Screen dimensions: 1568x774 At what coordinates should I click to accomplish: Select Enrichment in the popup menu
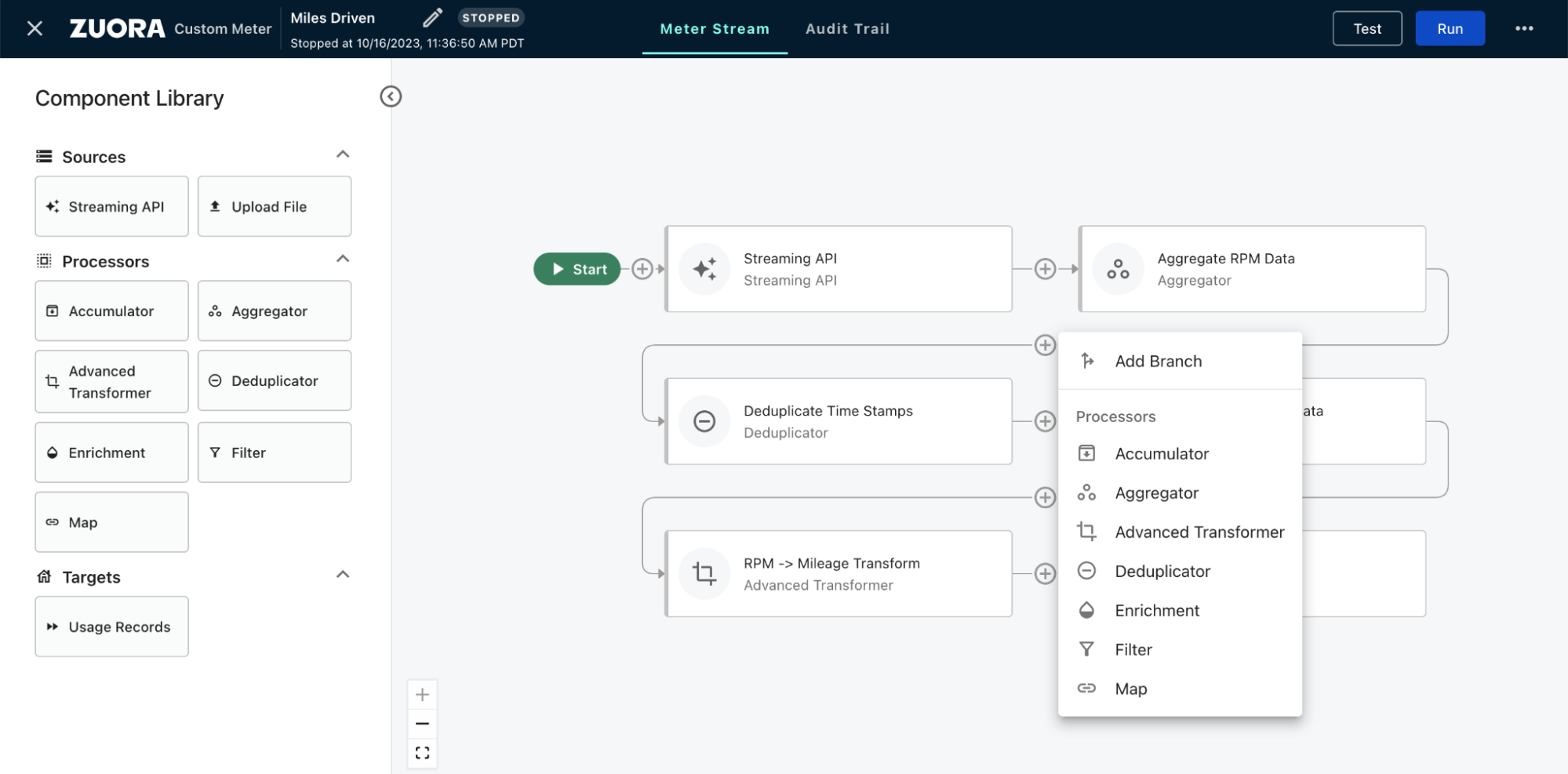1156,611
